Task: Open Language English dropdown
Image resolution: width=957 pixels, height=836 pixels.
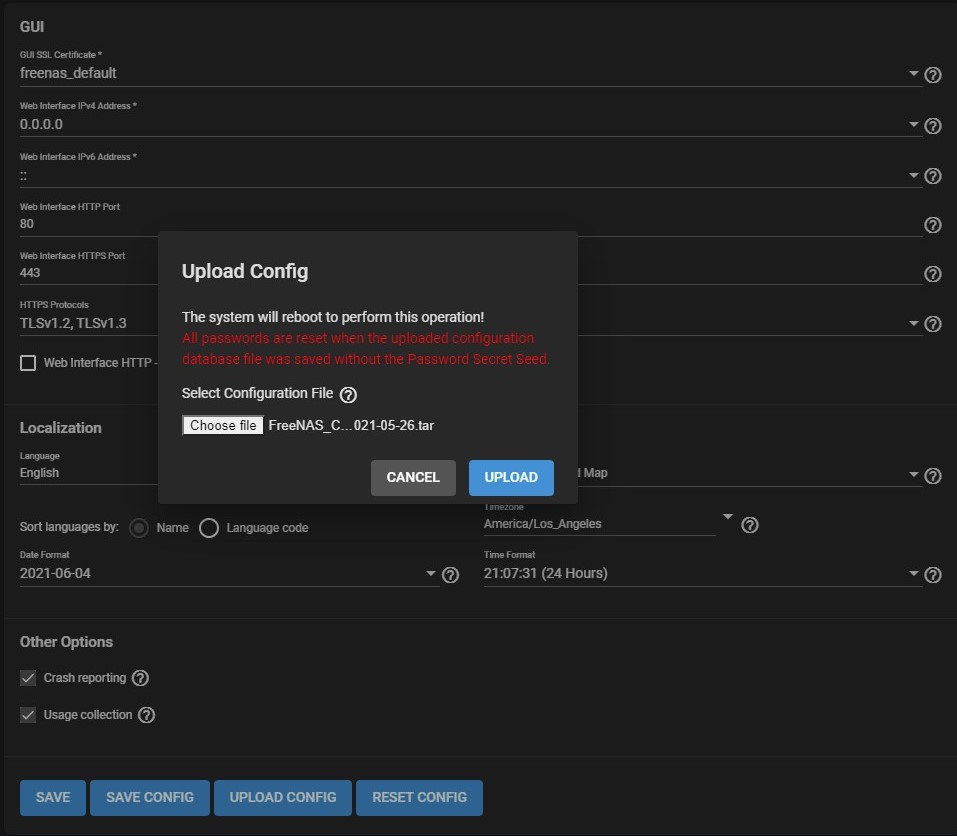Action: (88, 473)
